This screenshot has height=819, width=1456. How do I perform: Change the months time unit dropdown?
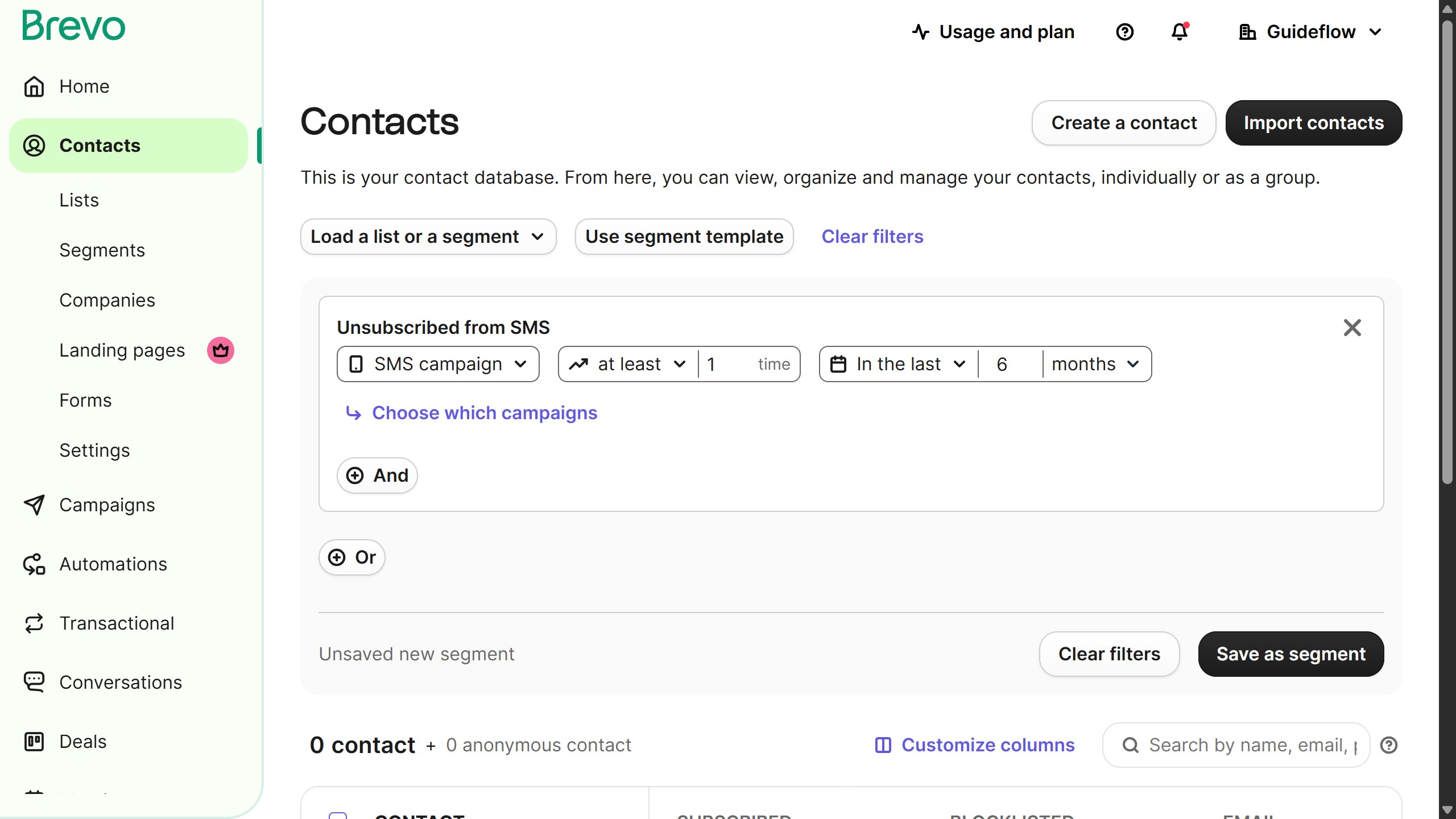pyautogui.click(x=1095, y=364)
